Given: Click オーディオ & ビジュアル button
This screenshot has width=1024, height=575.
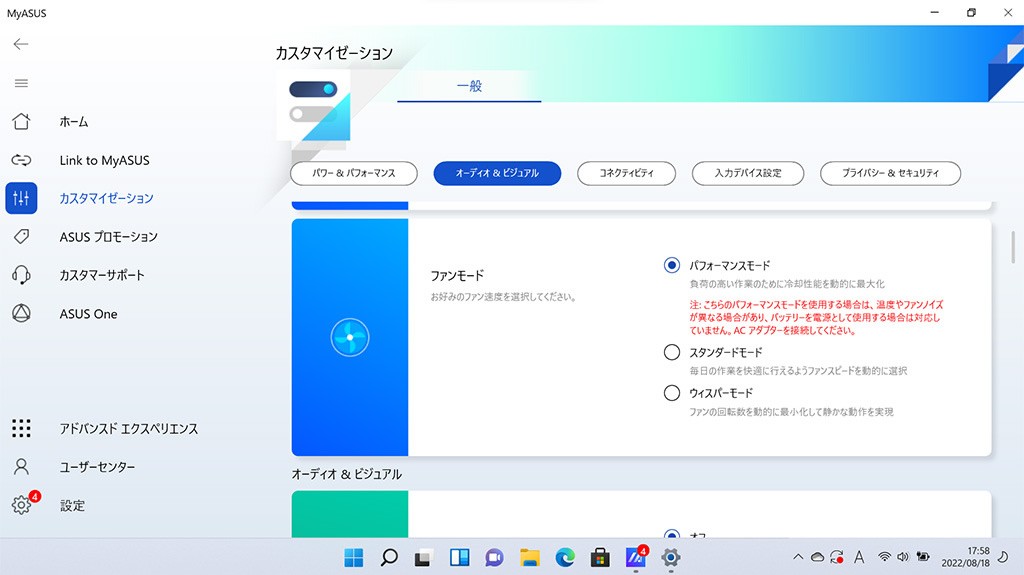Looking at the screenshot, I should [x=497, y=173].
